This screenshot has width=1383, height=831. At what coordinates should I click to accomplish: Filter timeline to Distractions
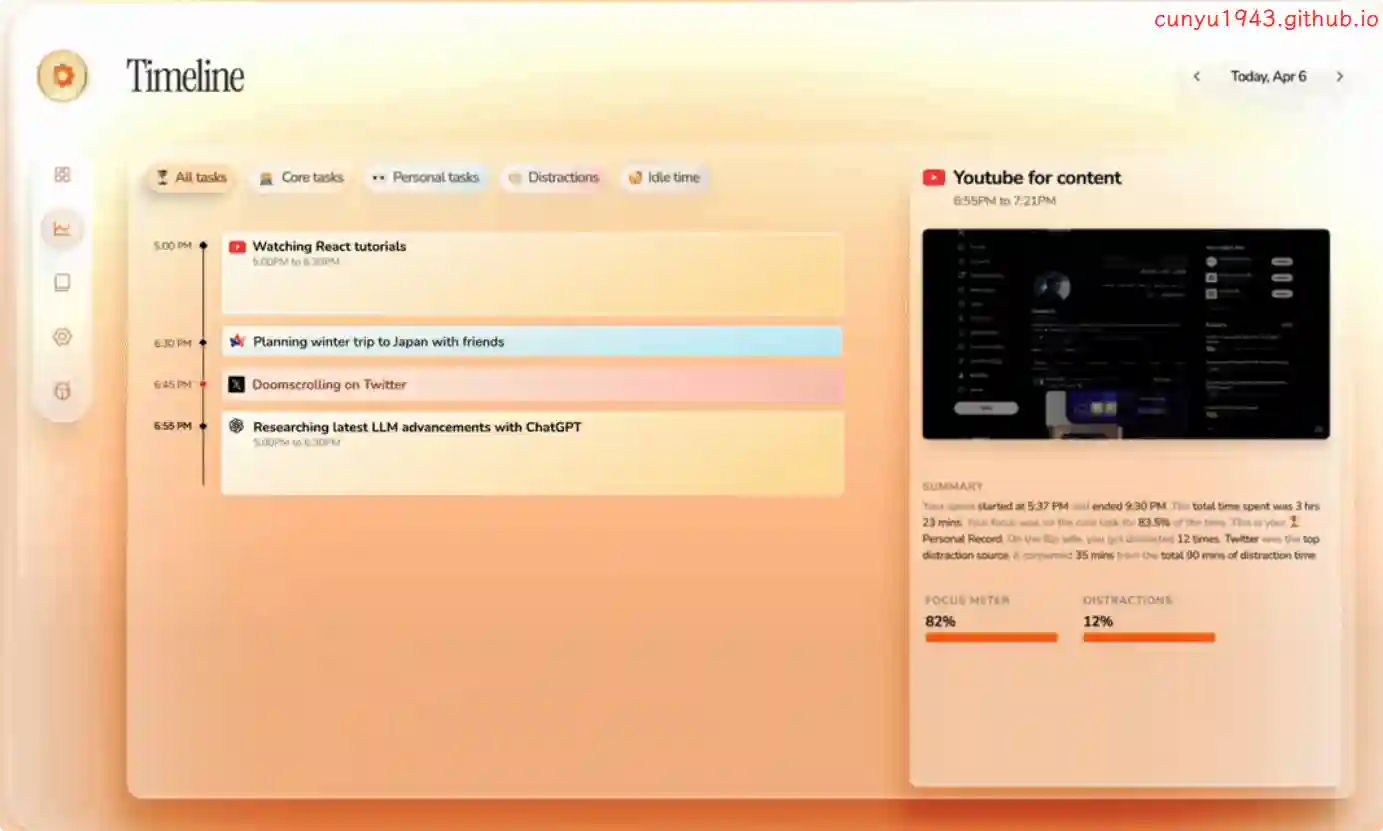tap(553, 178)
